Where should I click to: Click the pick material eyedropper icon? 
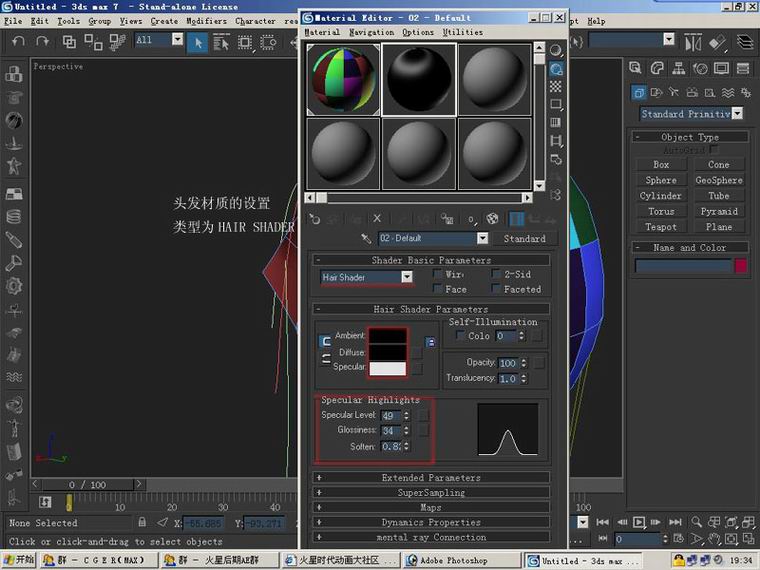pos(366,238)
